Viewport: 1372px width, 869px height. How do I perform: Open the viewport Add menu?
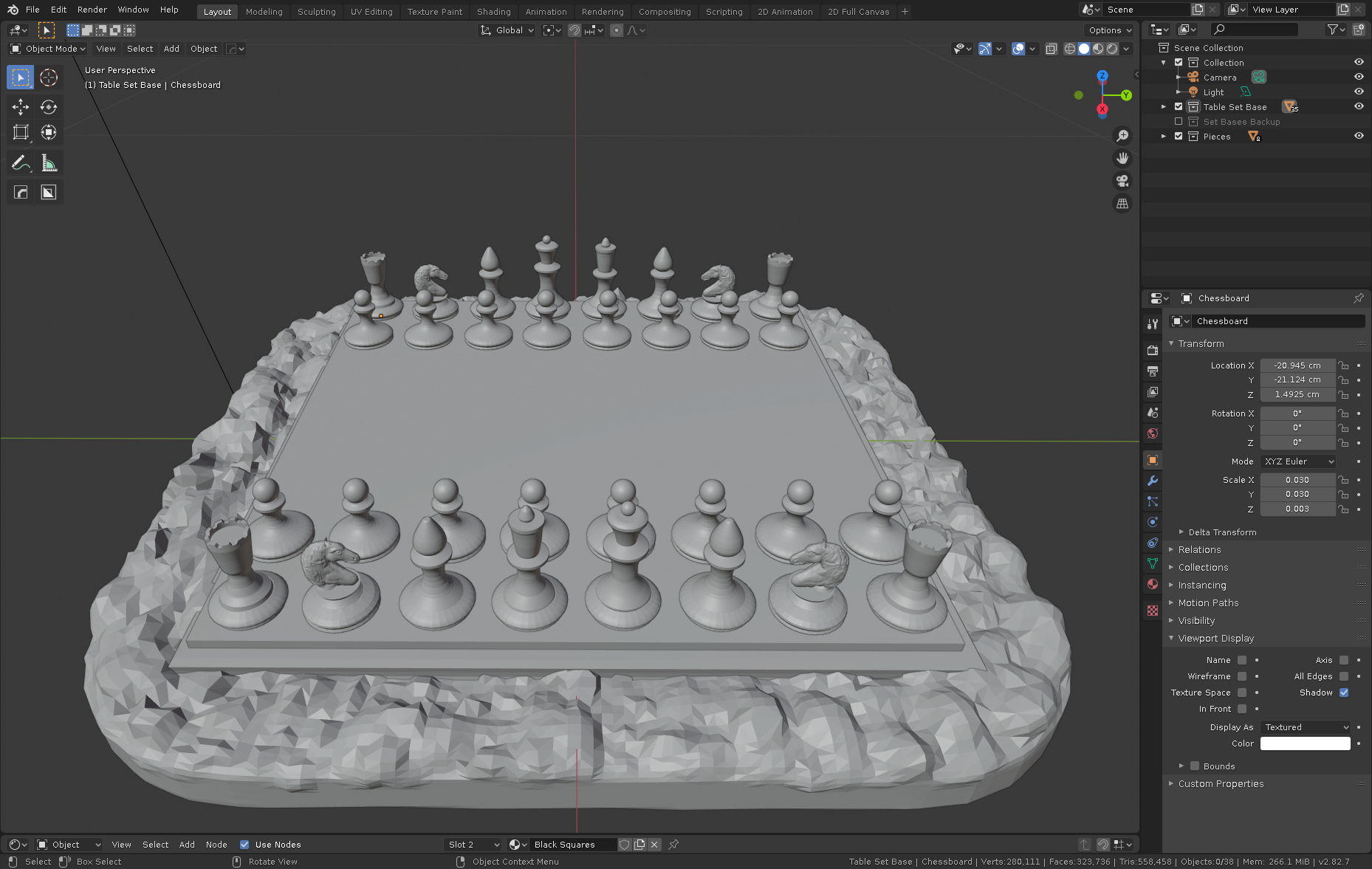[171, 49]
